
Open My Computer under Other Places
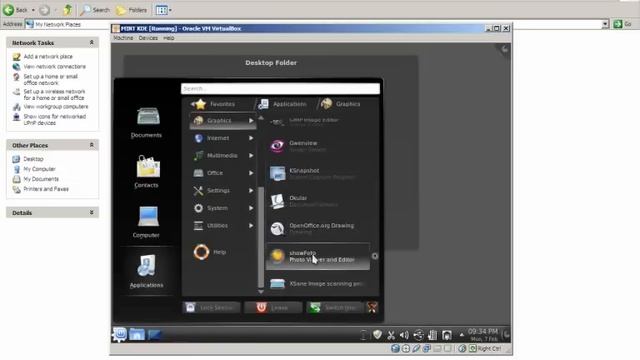(x=39, y=169)
